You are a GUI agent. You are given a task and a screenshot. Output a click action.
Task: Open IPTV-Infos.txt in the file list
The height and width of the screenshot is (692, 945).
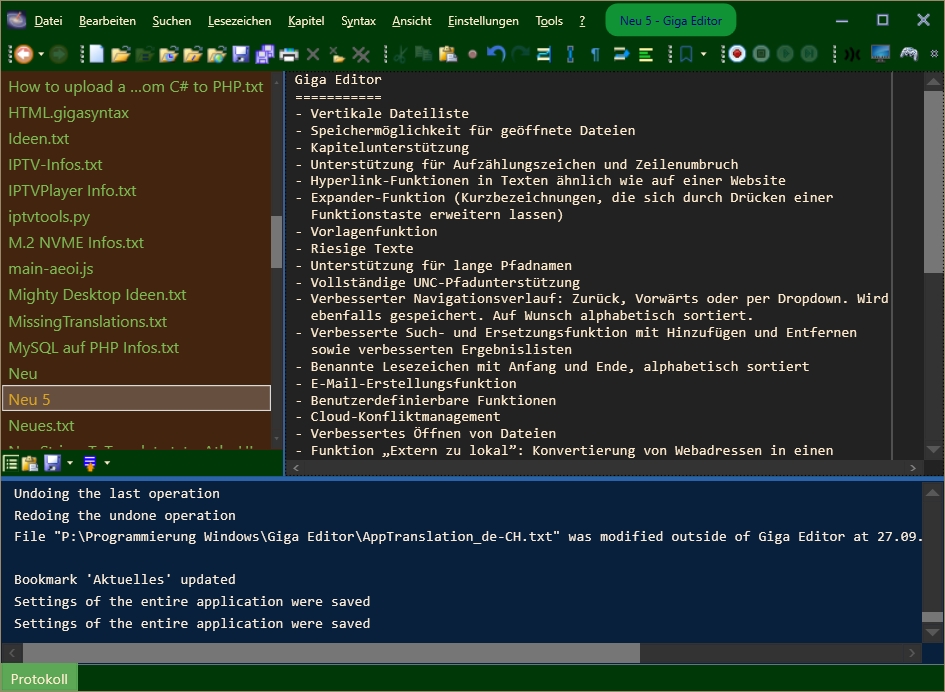56,164
